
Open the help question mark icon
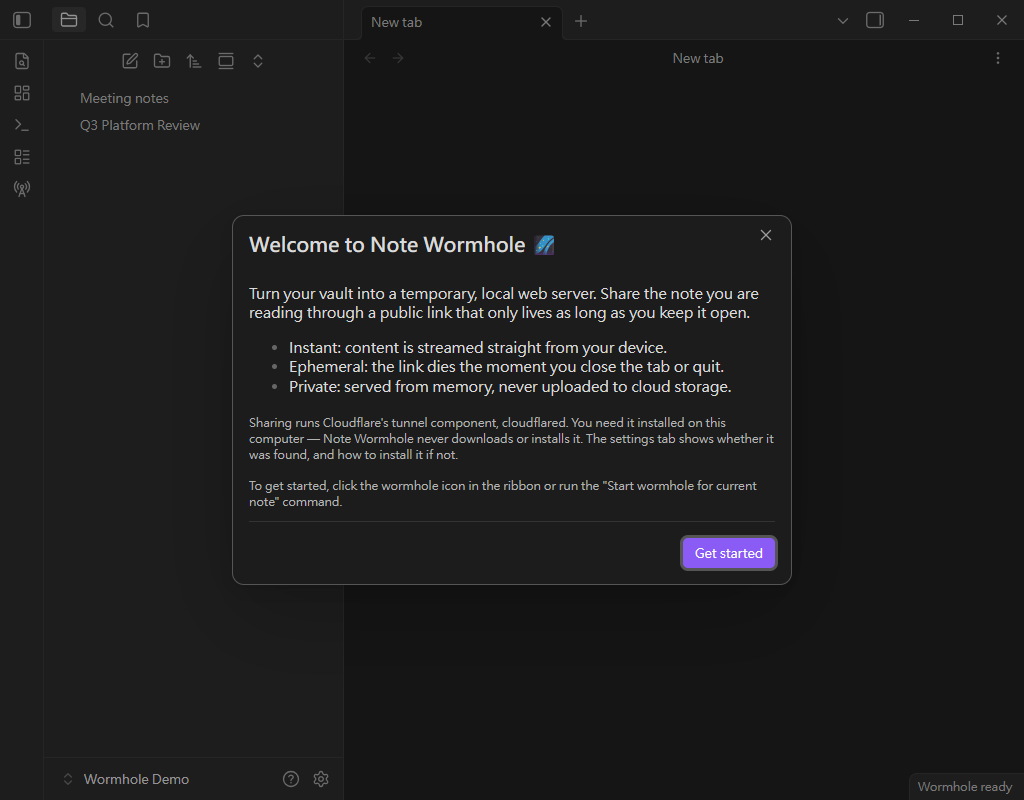291,779
